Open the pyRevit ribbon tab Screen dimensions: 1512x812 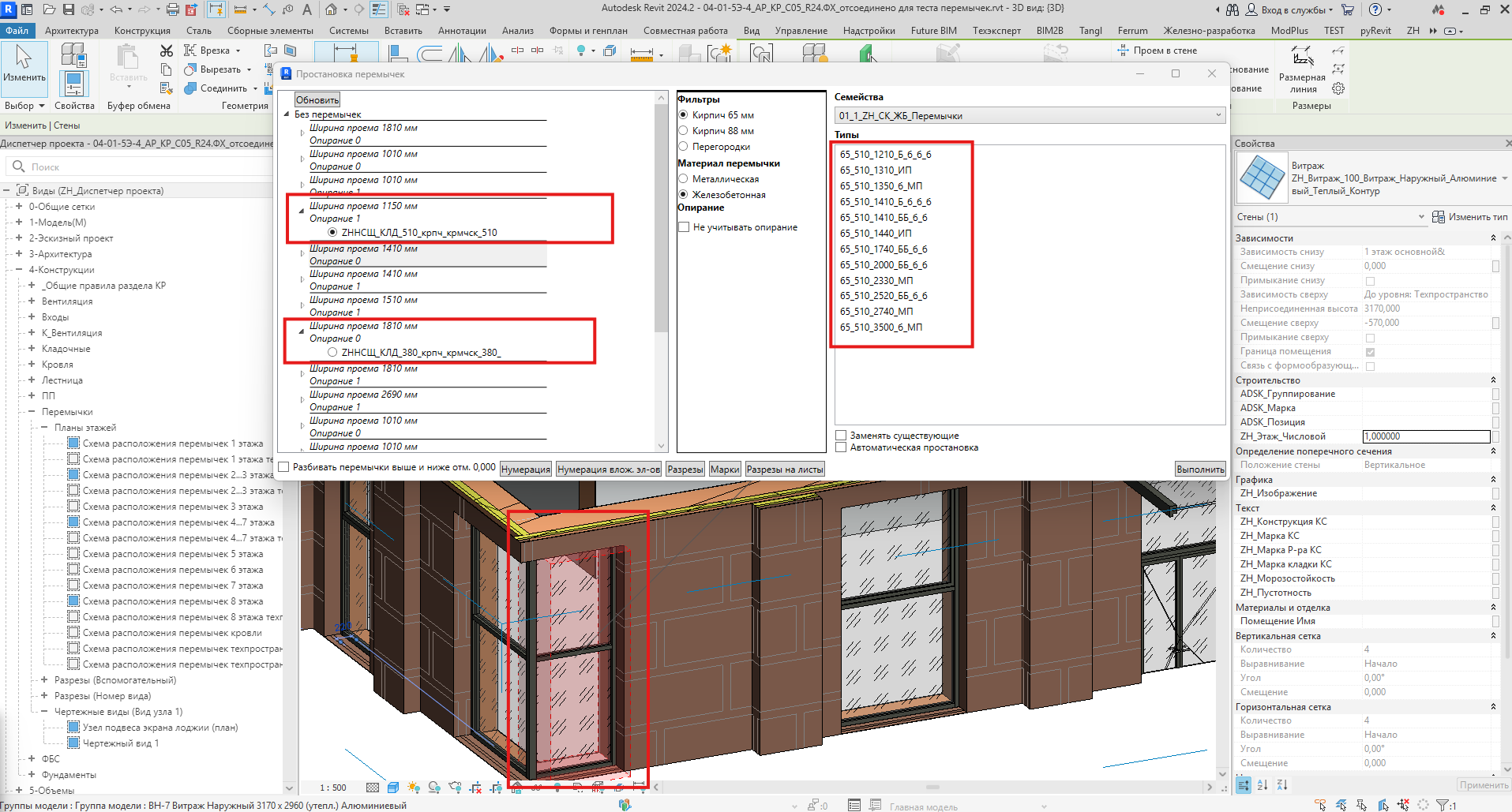pos(1375,31)
